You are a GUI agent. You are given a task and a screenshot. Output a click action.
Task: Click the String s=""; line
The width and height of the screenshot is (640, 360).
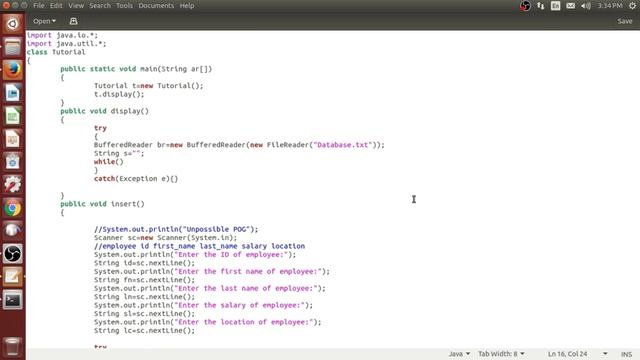(x=119, y=153)
